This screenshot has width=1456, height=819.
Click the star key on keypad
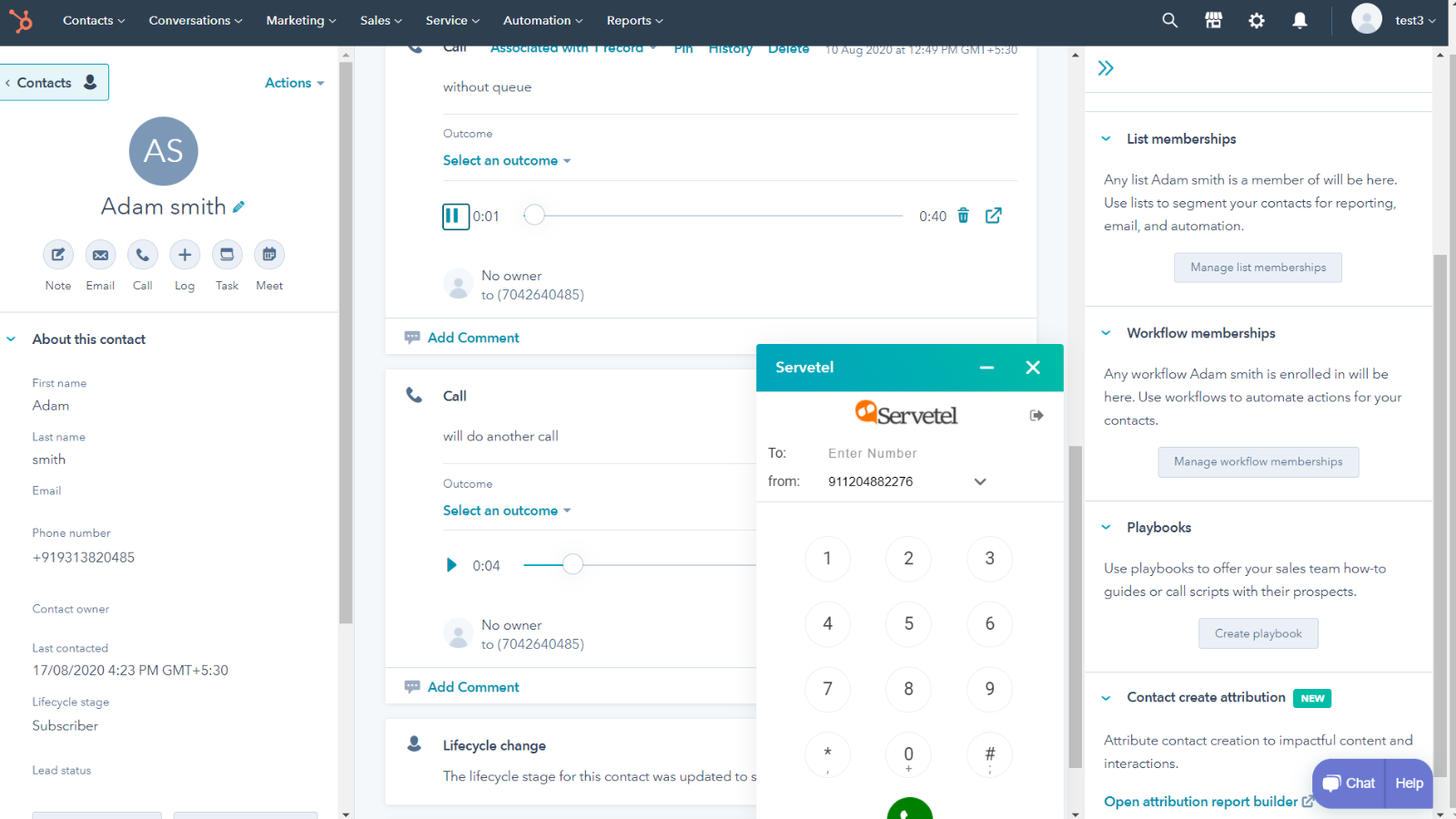click(827, 754)
